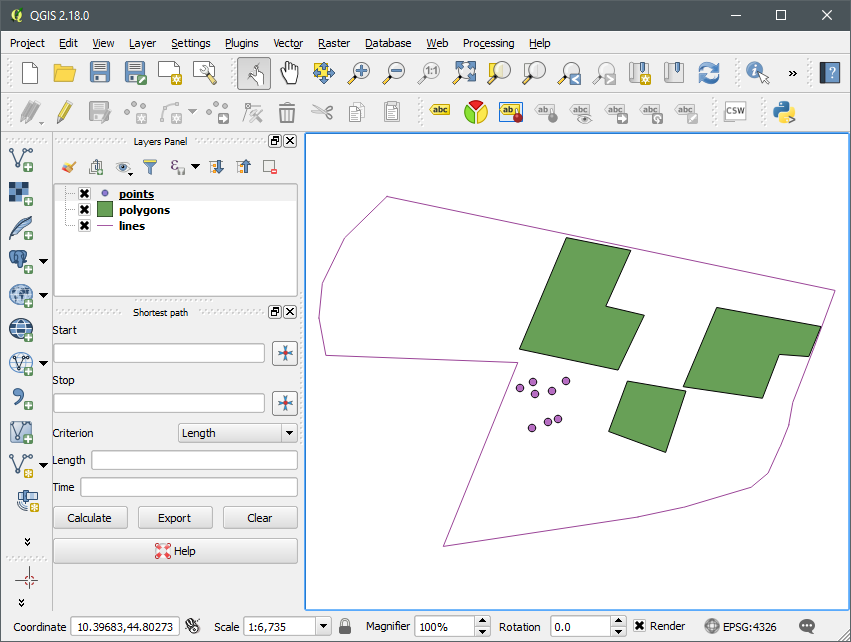Open the Python Console icon
Image resolution: width=851 pixels, height=642 pixels.
click(x=784, y=112)
